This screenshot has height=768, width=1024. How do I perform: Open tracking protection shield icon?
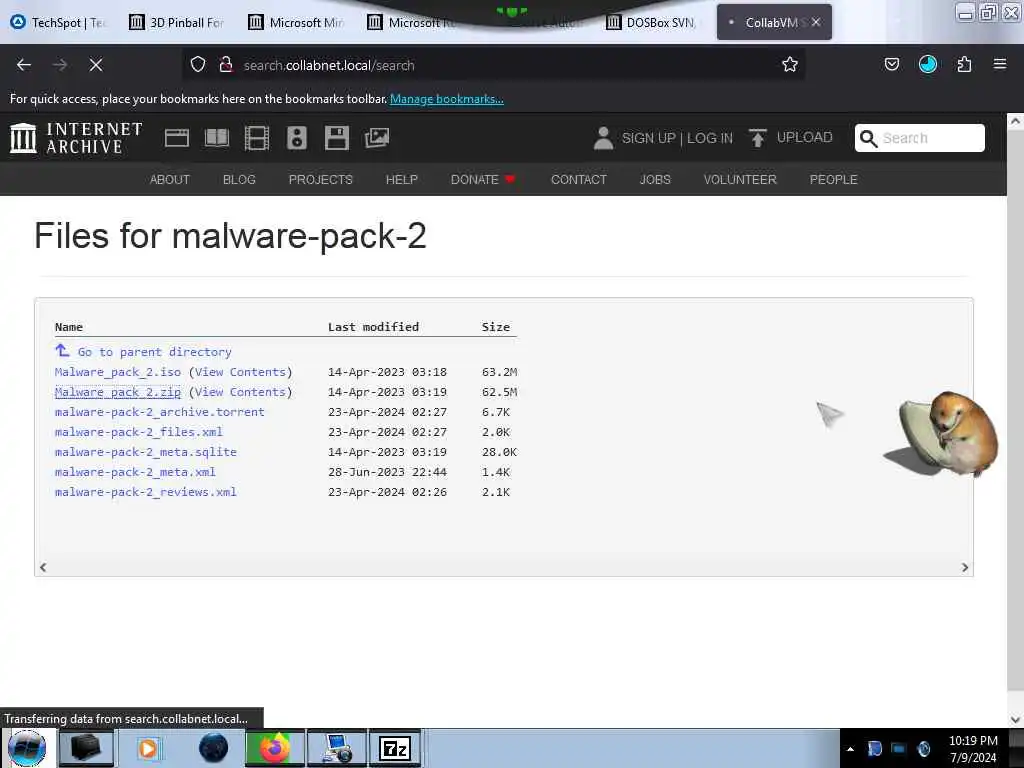point(198,64)
